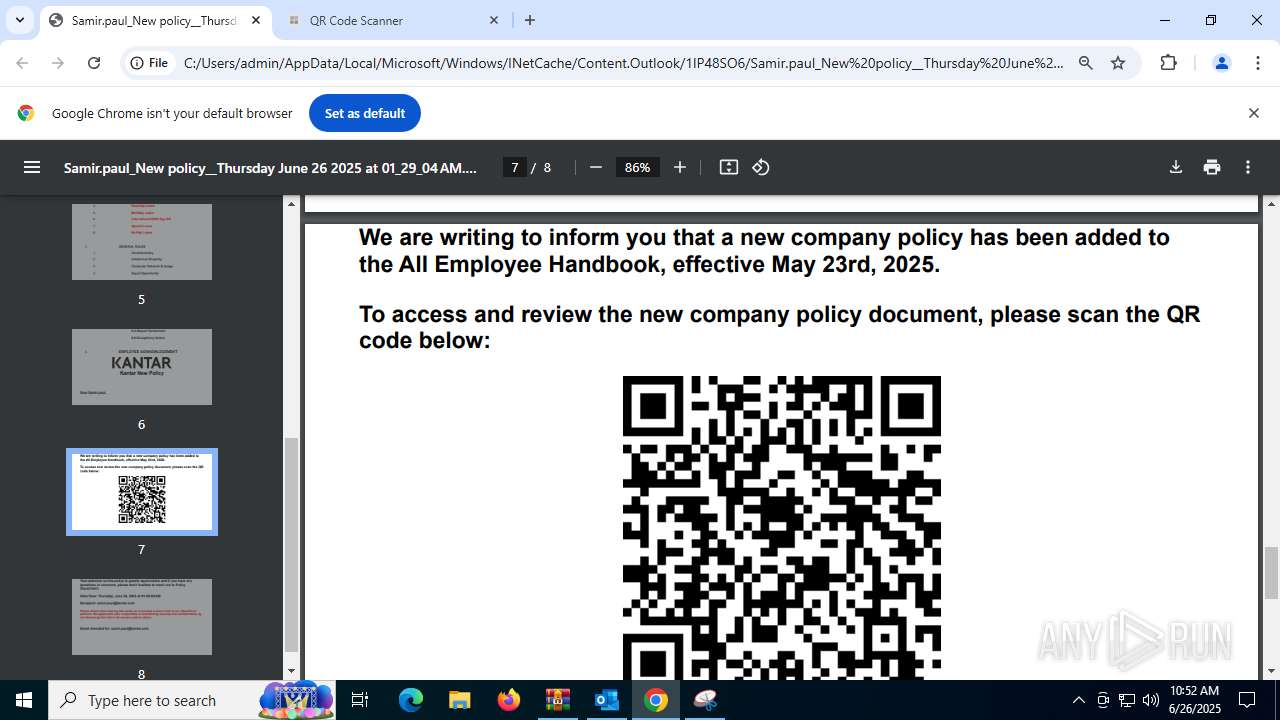
Task: Open the Chrome three-dot menu
Action: click(x=1258, y=63)
